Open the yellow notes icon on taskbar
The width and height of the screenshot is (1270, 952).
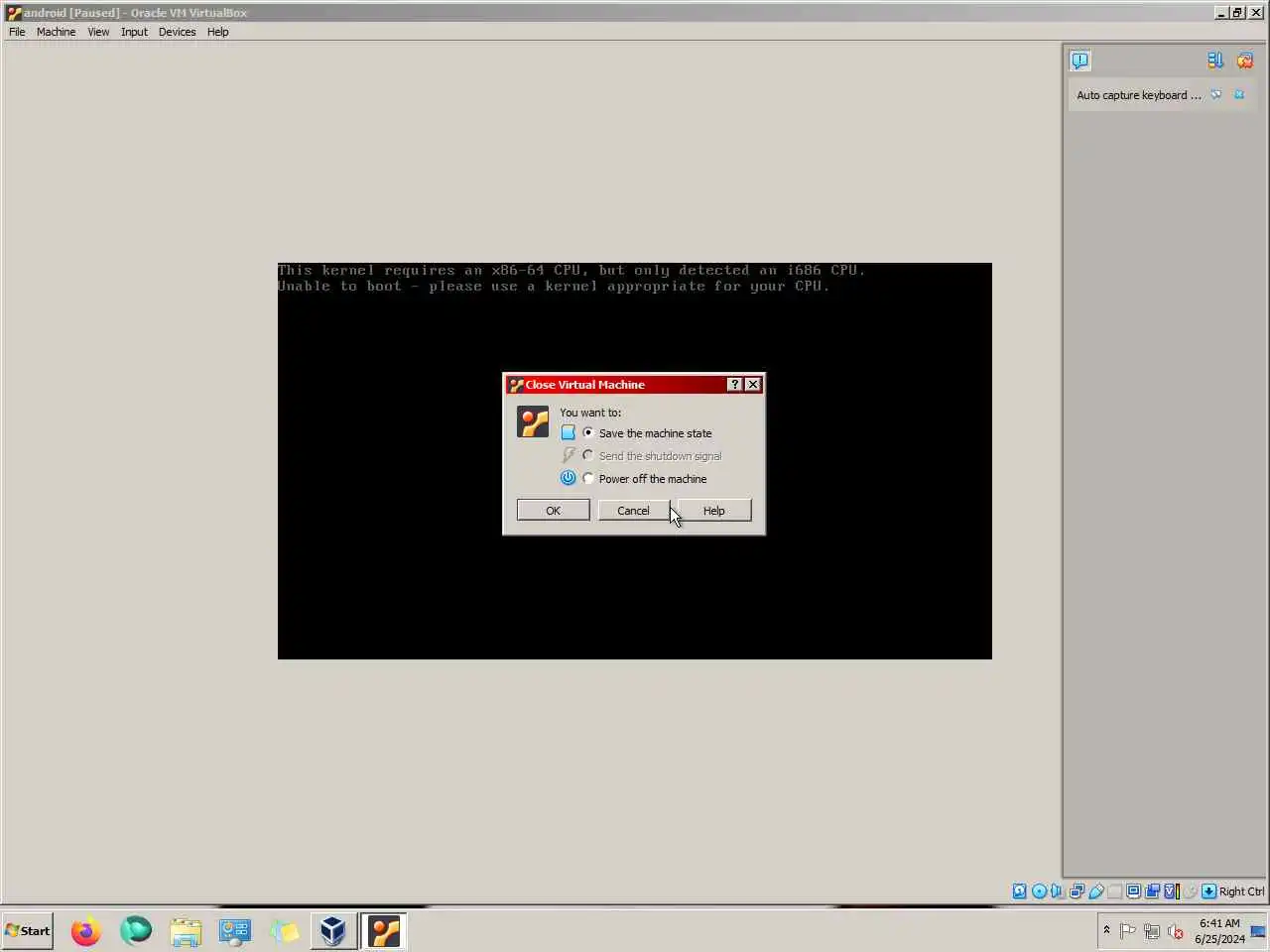pos(285,930)
